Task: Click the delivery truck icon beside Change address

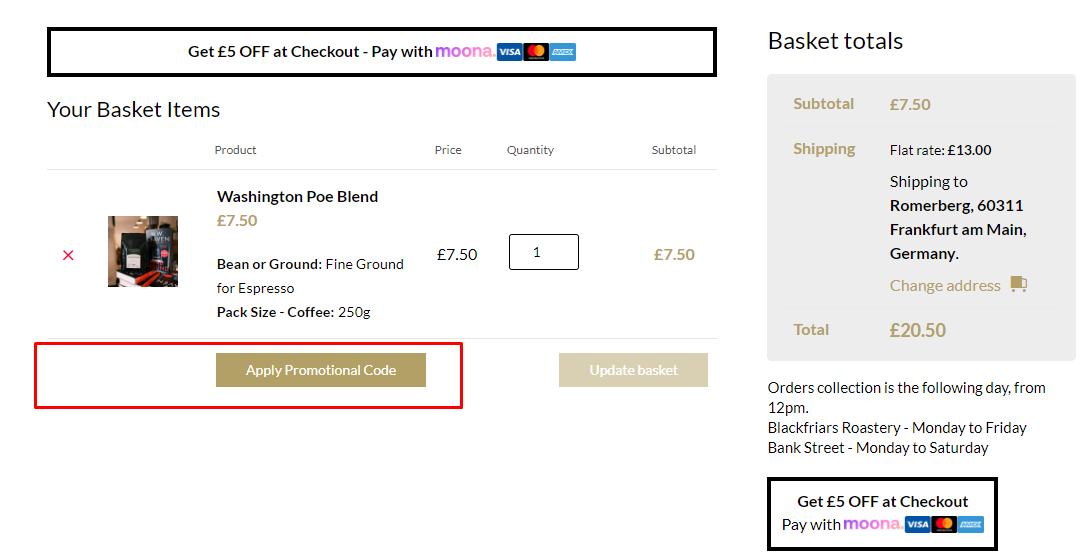Action: click(1018, 285)
